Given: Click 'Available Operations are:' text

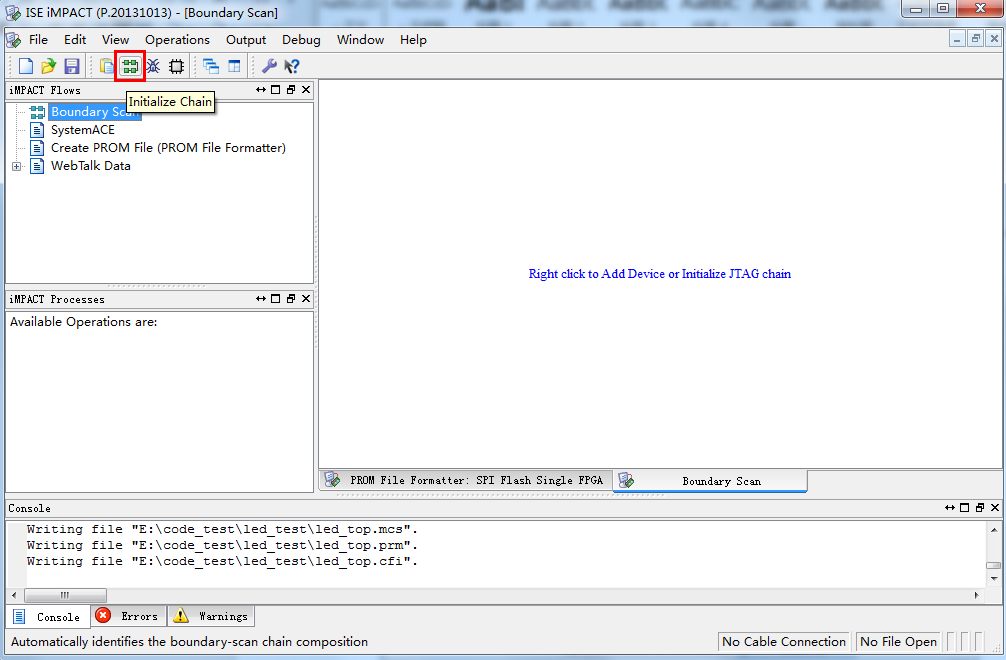Looking at the screenshot, I should [83, 322].
